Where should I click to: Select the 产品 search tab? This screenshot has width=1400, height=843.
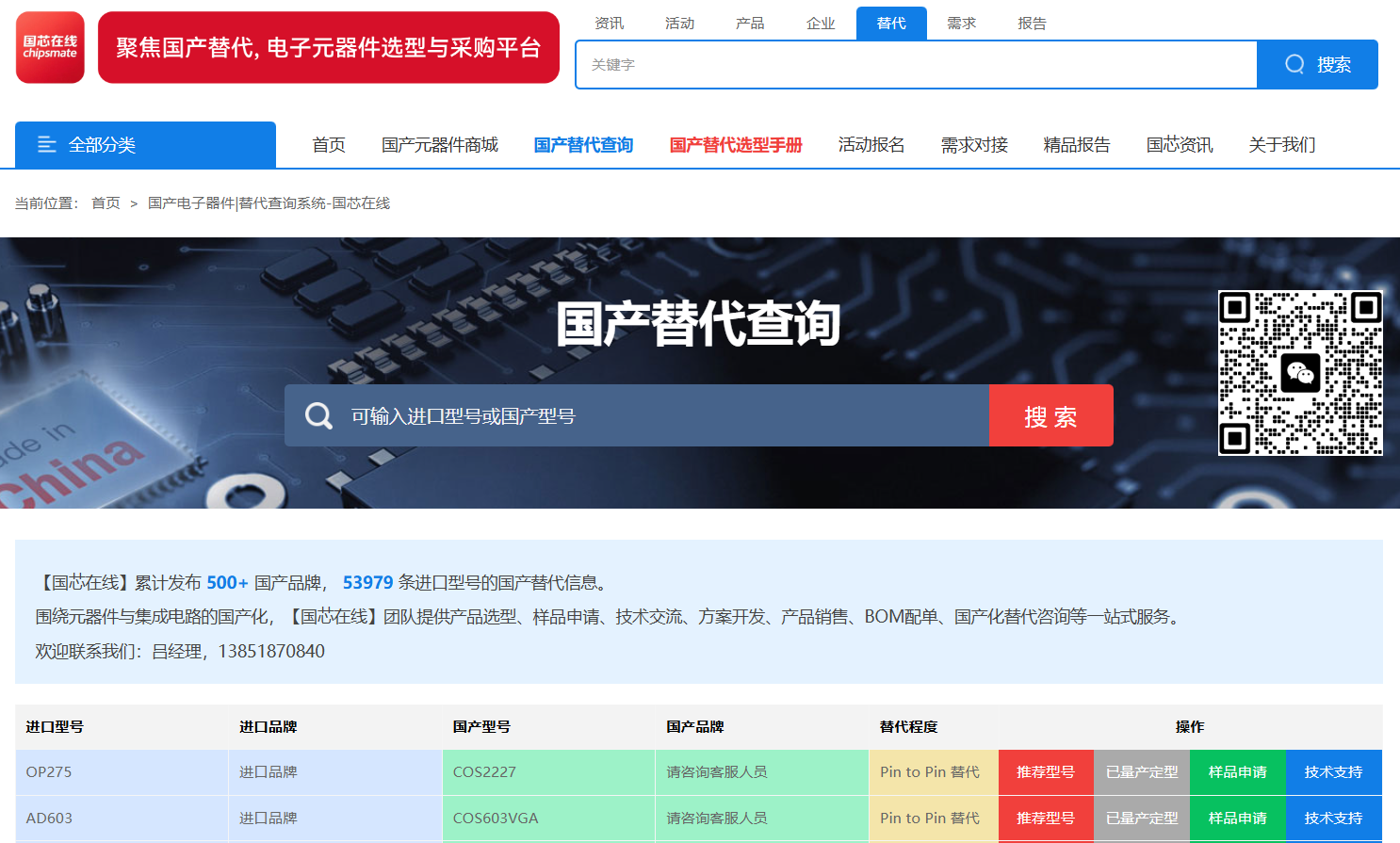(x=750, y=23)
